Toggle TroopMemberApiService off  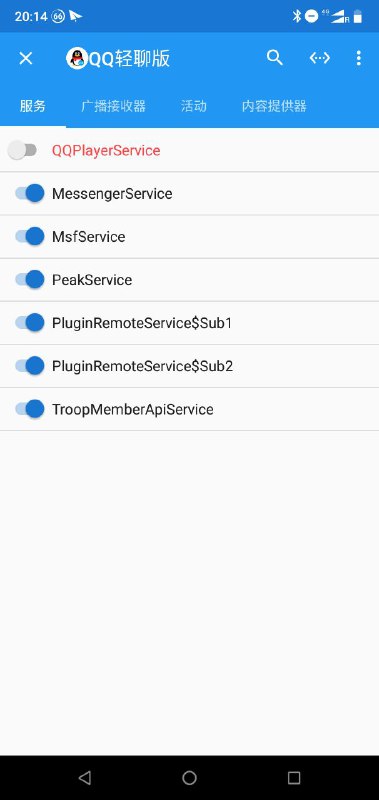(x=30, y=409)
